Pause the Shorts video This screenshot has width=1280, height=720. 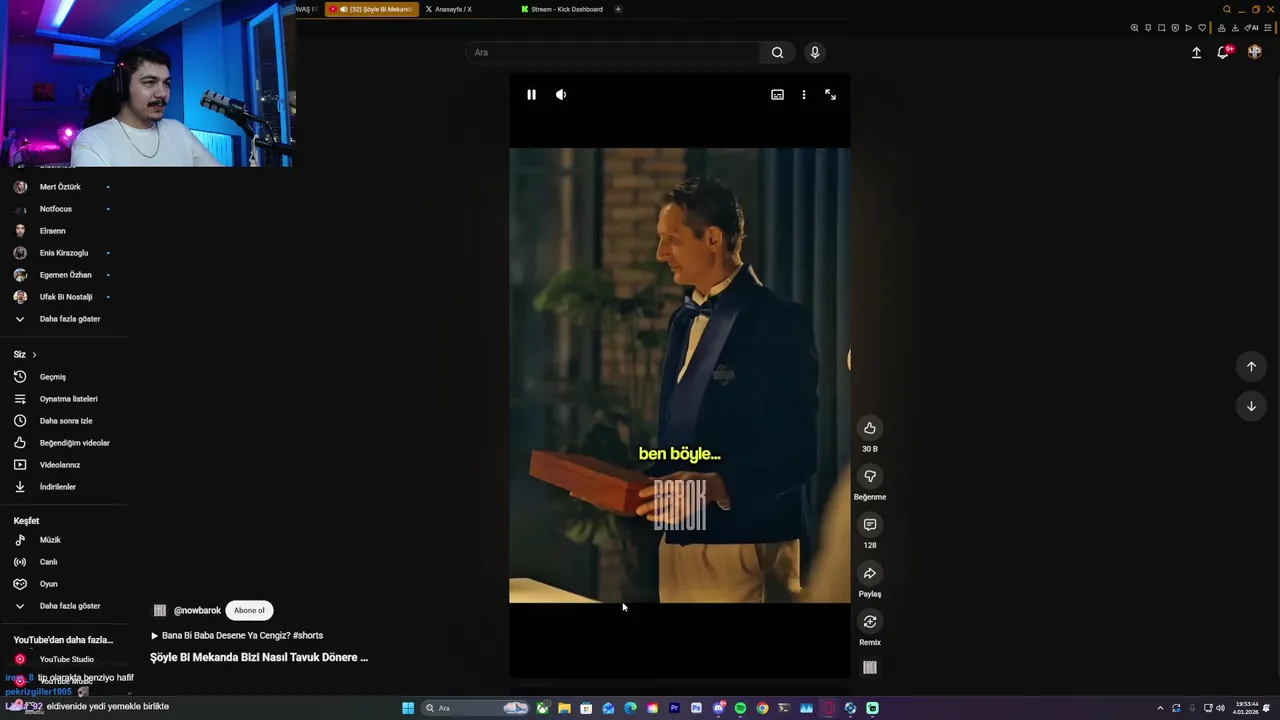[531, 95]
